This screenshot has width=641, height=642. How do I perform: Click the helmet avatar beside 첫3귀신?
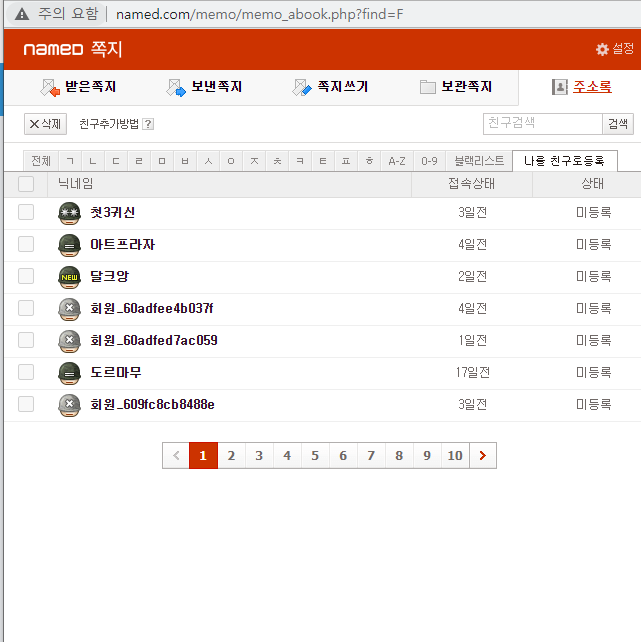tap(69, 213)
